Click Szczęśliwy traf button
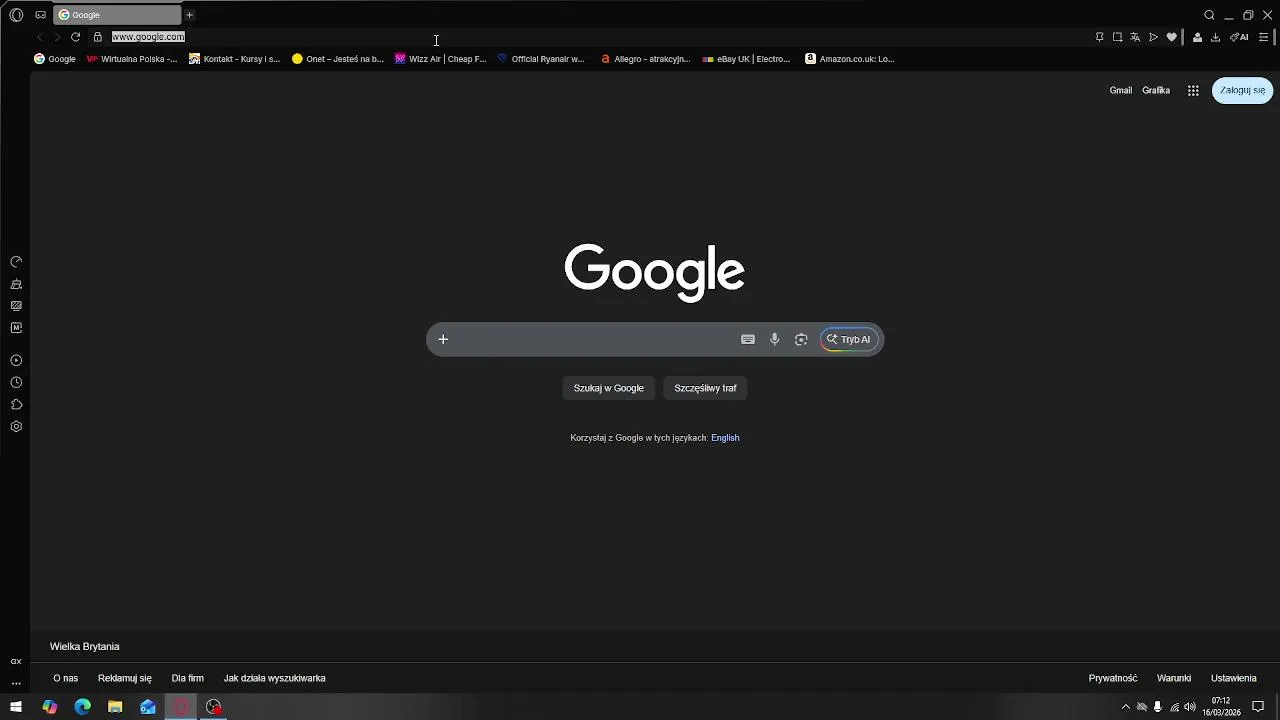This screenshot has width=1280, height=720. coord(705,388)
